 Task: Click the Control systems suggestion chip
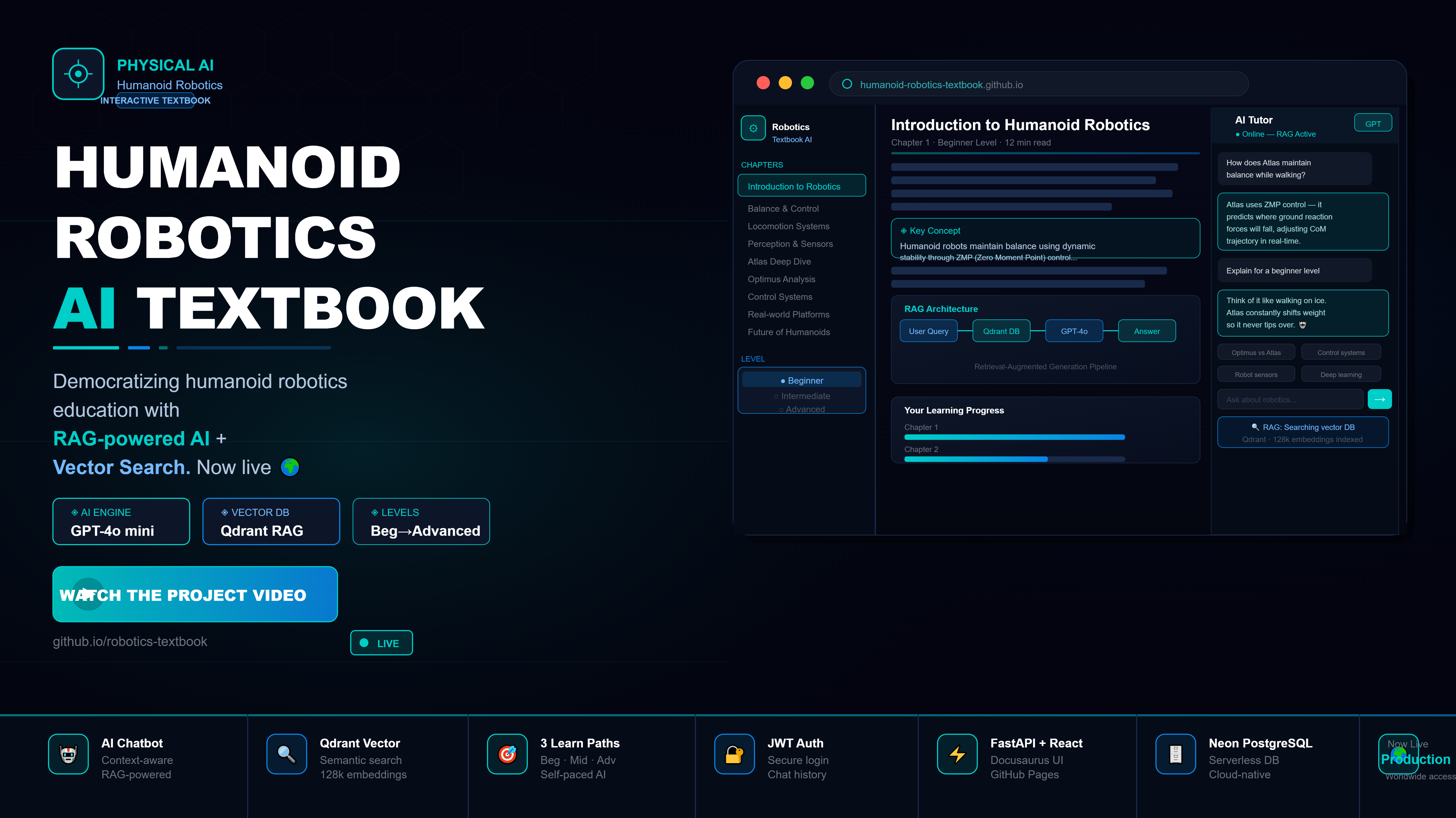1341,352
